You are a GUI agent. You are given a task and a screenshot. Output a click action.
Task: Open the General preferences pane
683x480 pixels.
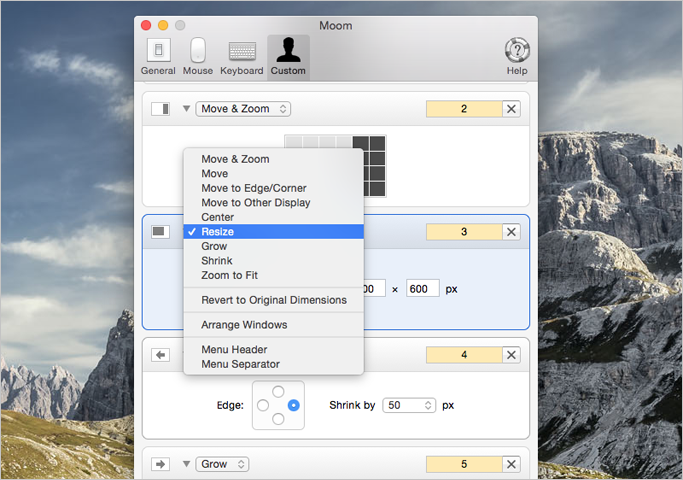click(x=158, y=57)
